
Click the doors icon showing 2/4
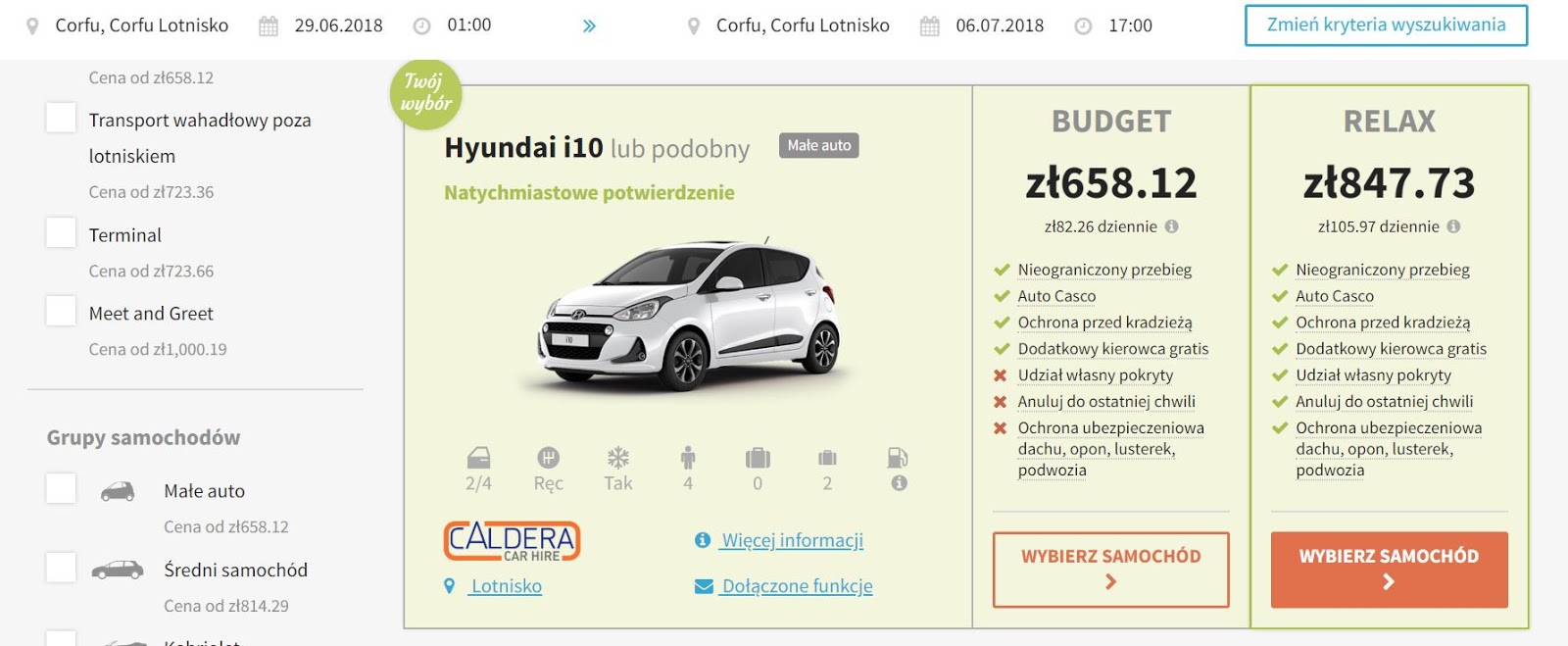click(478, 458)
